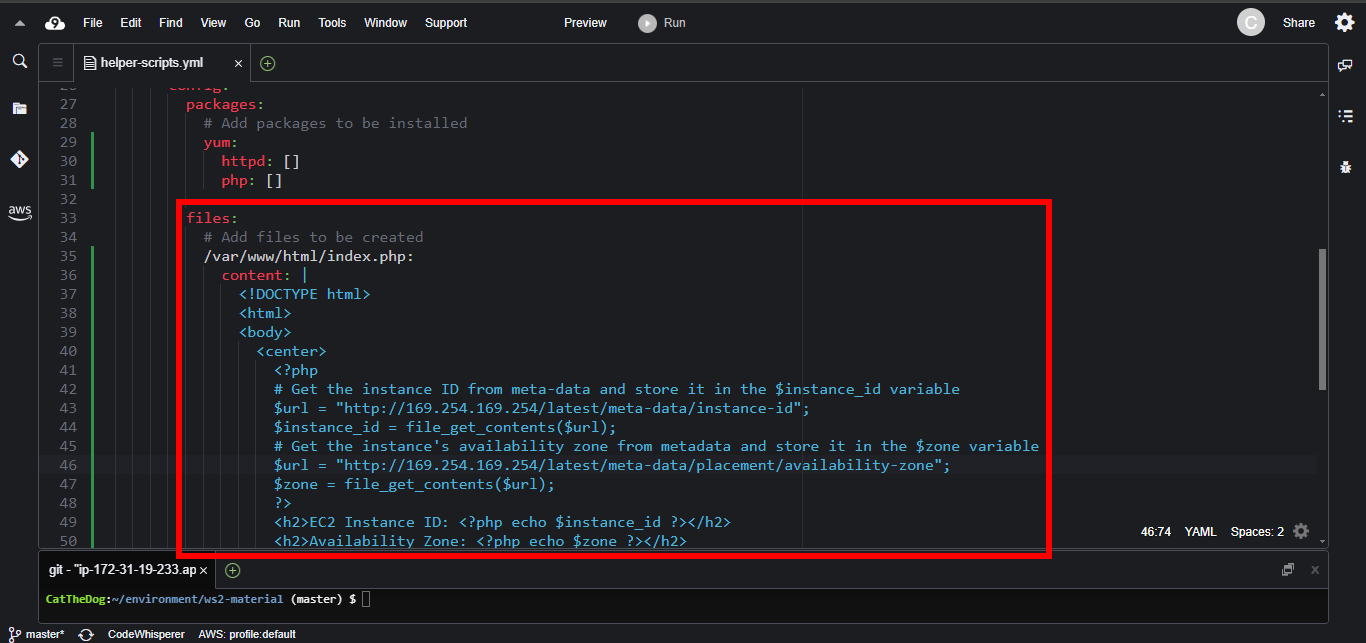
Task: Open the AWS Toolkit sidebar icon
Action: [x=19, y=211]
